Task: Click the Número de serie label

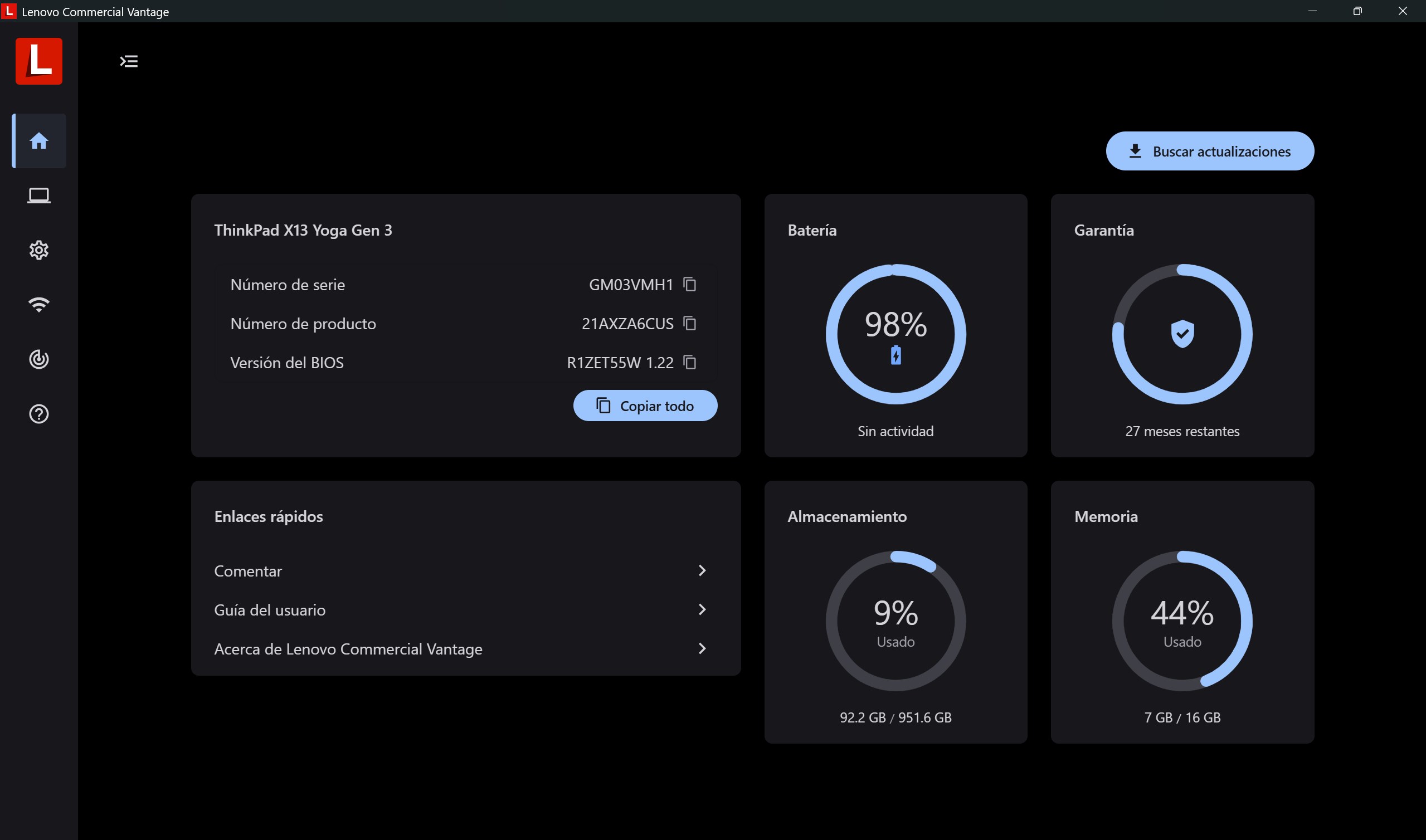Action: (x=288, y=285)
